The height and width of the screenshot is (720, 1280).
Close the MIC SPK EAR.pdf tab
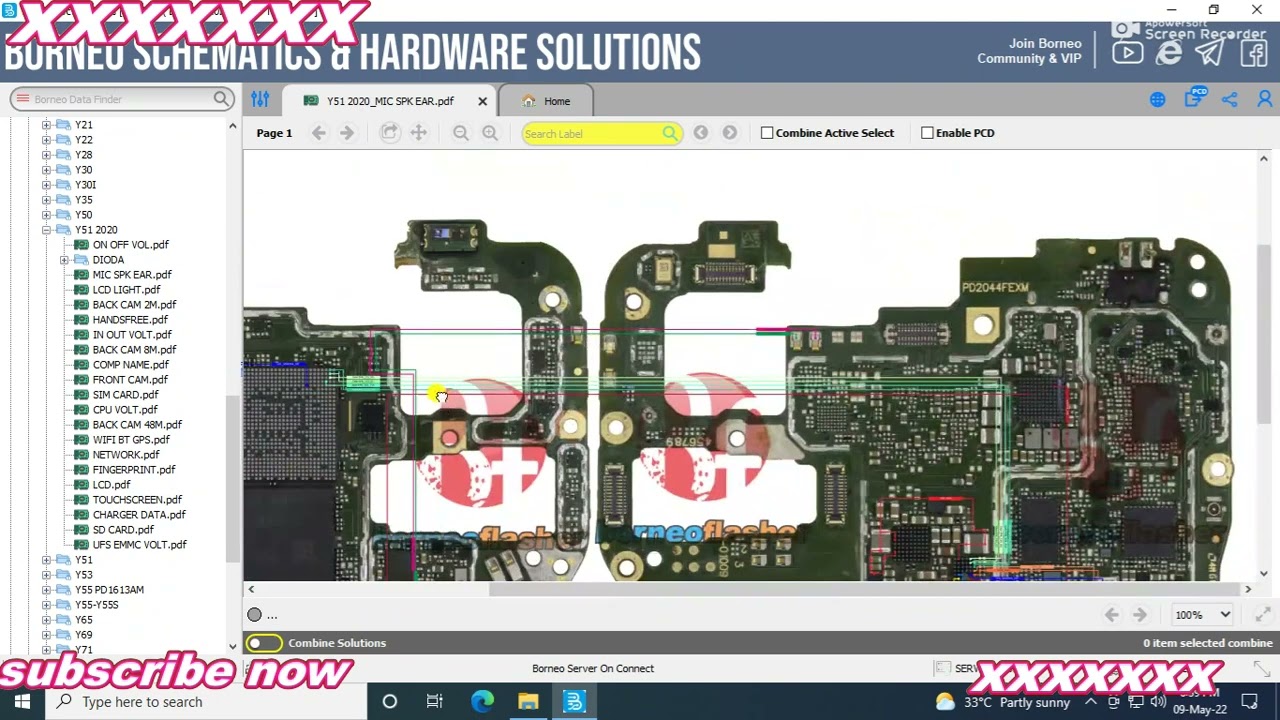(x=482, y=101)
